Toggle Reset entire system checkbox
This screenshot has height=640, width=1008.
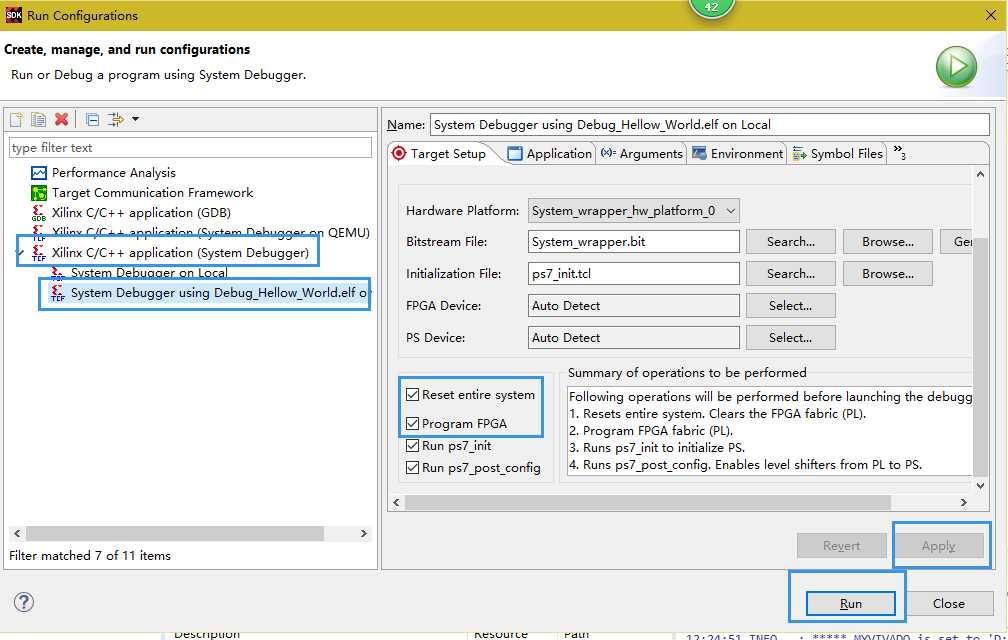click(x=413, y=395)
